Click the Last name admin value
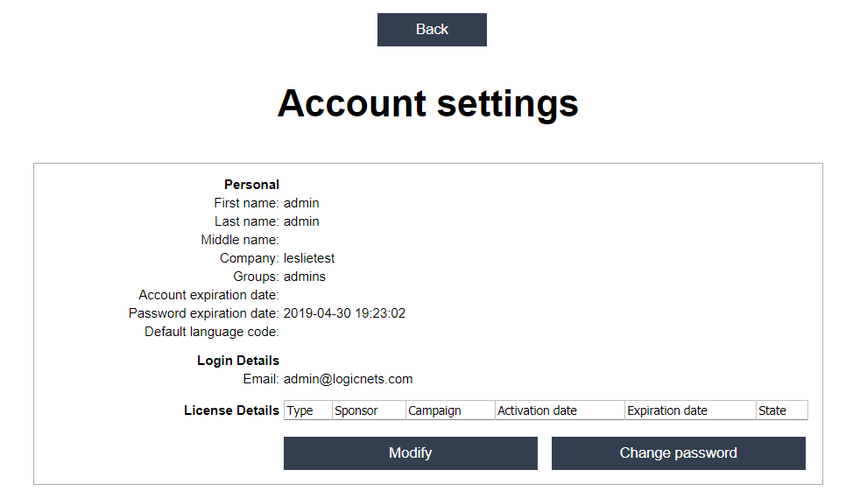The height and width of the screenshot is (498, 860). click(301, 221)
